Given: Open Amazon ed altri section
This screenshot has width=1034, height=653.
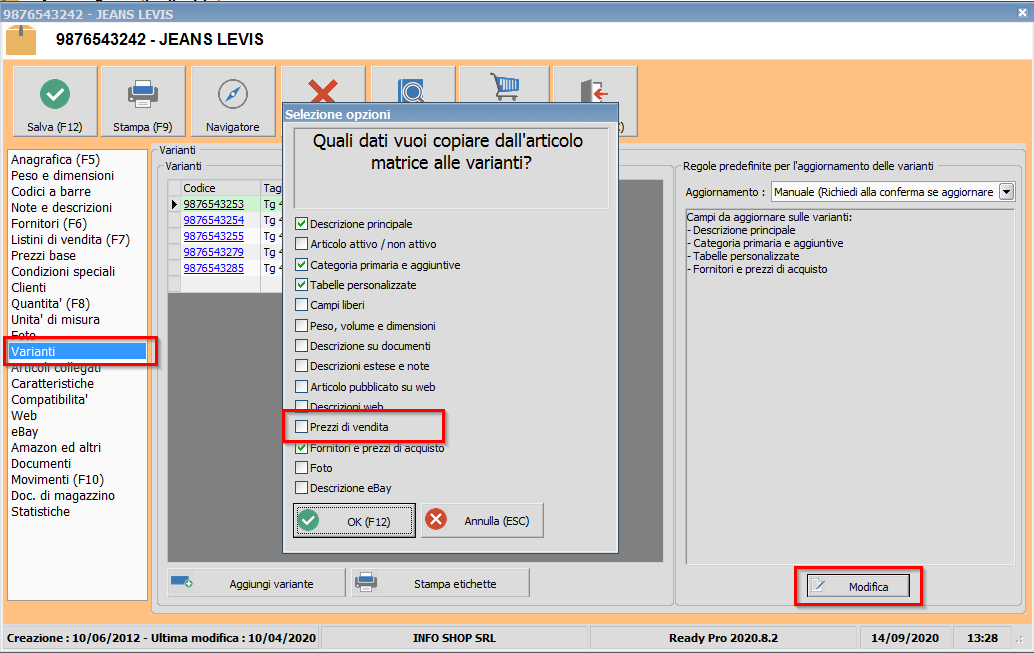Looking at the screenshot, I should [56, 447].
